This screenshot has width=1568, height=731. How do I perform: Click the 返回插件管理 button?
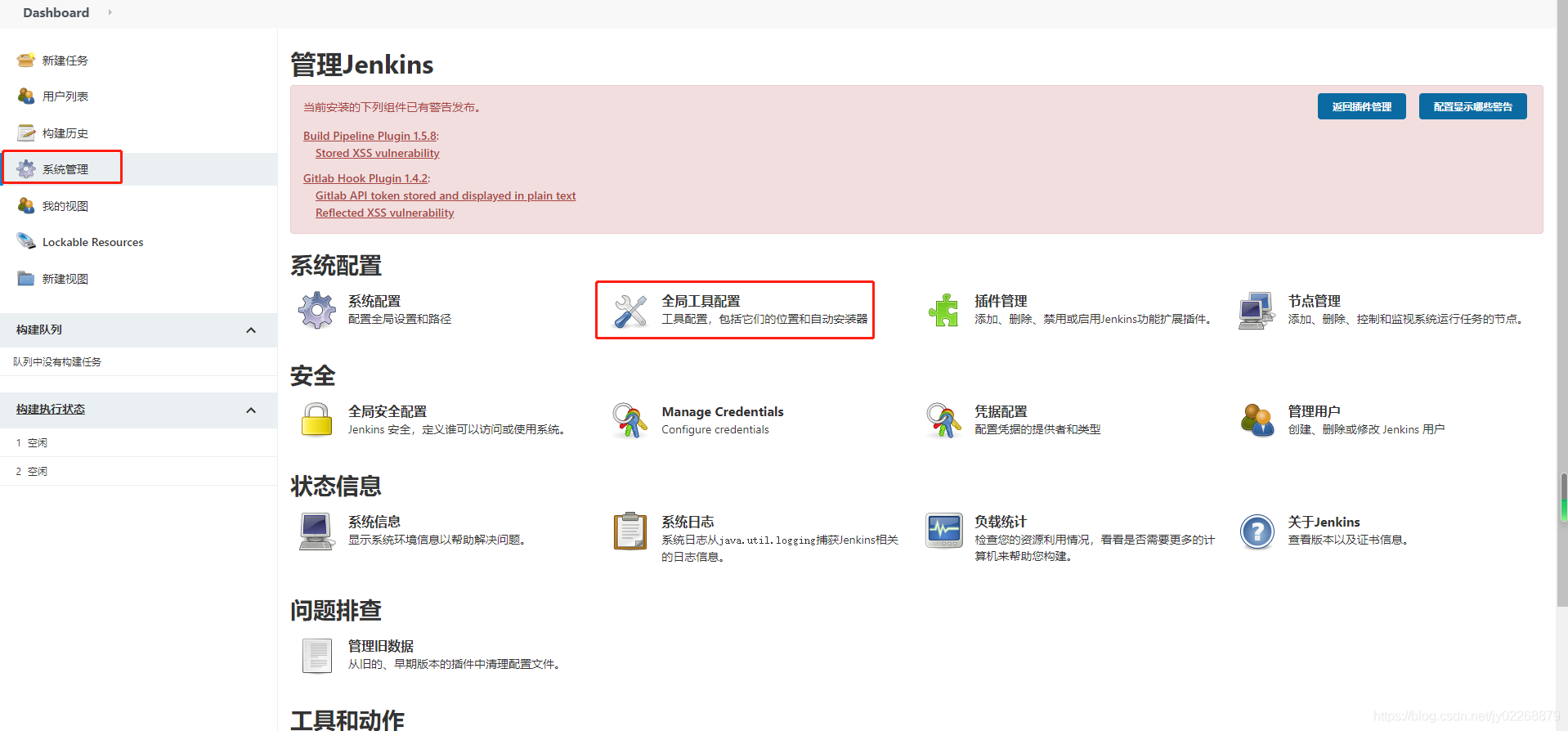click(x=1361, y=106)
